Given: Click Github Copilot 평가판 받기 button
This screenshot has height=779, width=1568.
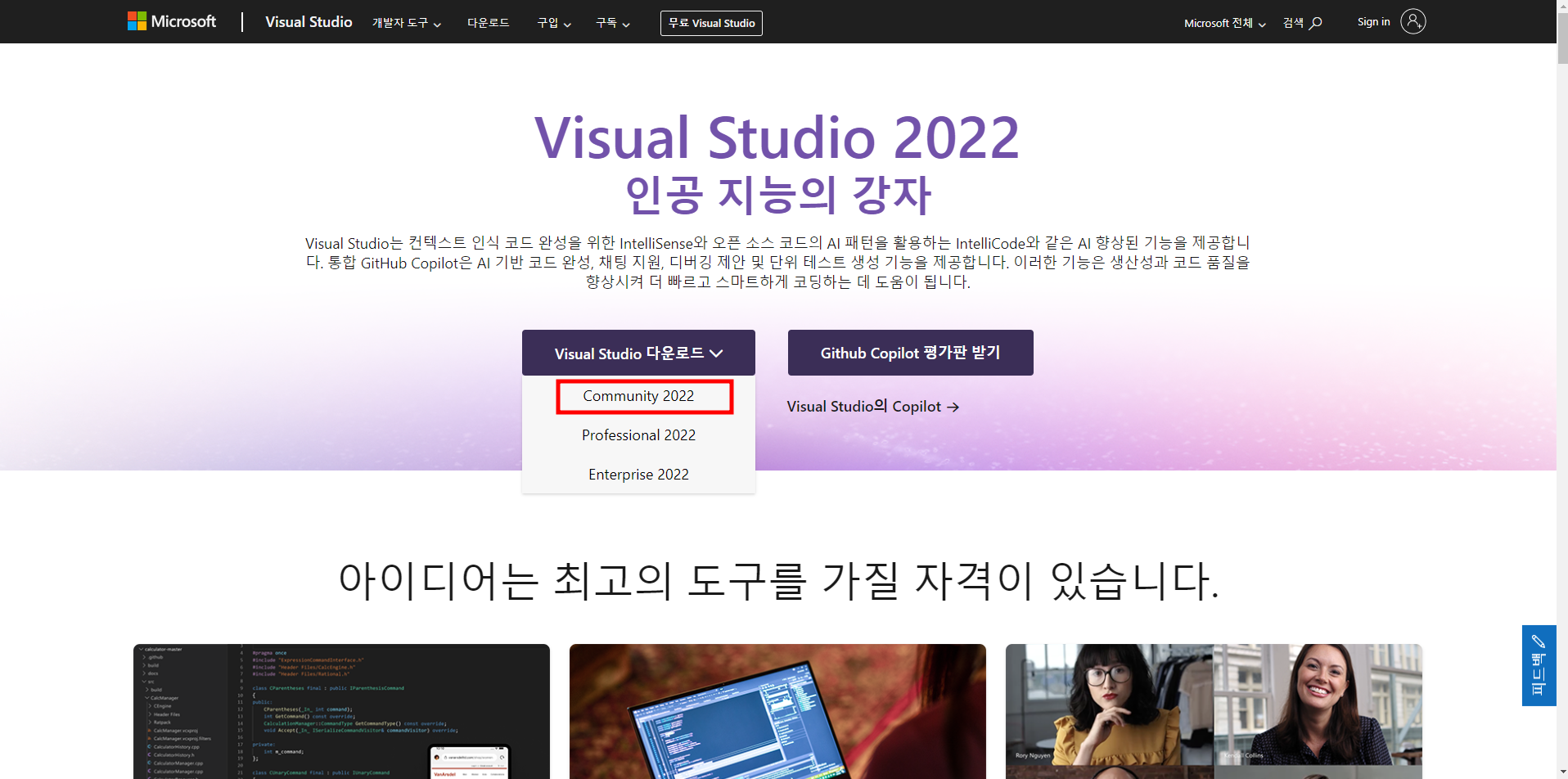Looking at the screenshot, I should click(910, 353).
